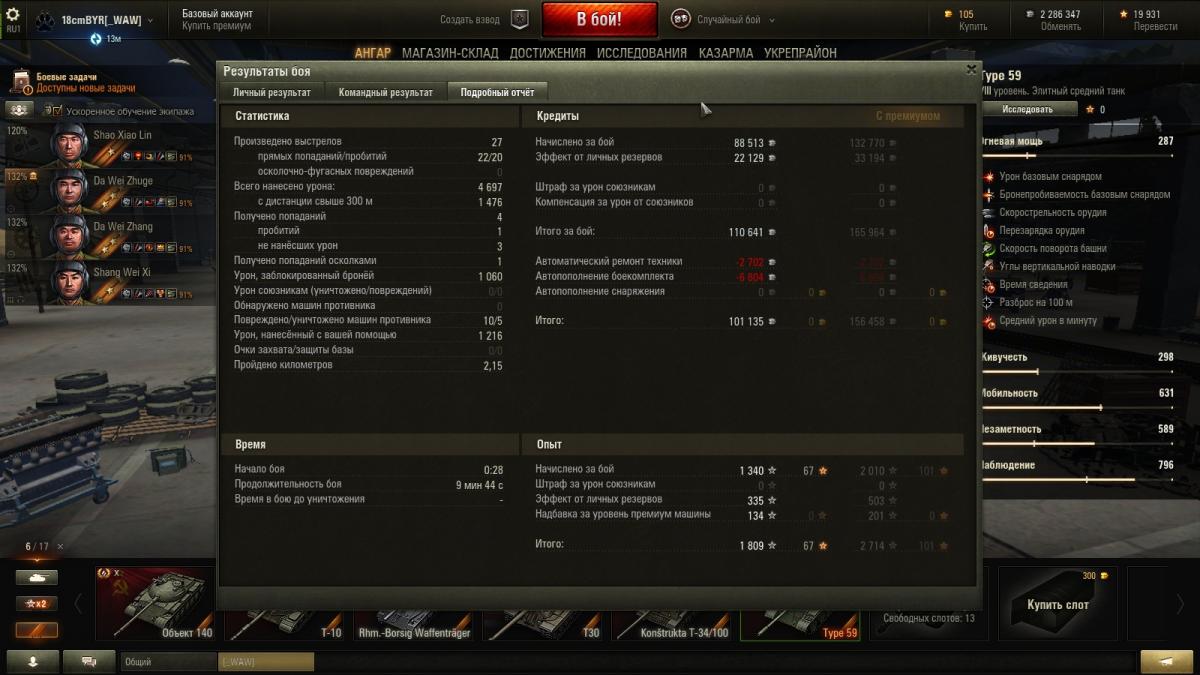Expand the player account dropdown arrow
1200x675 pixels.
(151, 20)
